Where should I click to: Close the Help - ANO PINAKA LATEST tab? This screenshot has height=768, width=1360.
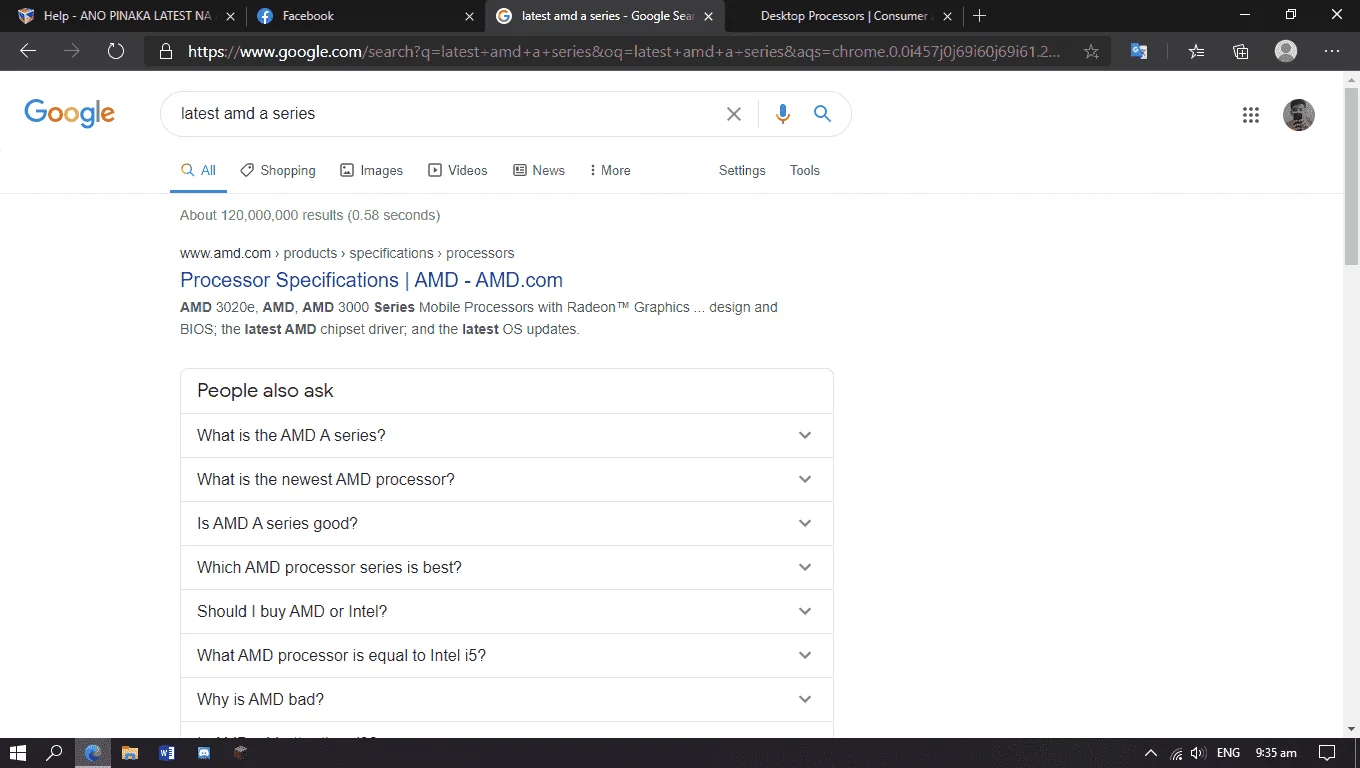pos(231,16)
